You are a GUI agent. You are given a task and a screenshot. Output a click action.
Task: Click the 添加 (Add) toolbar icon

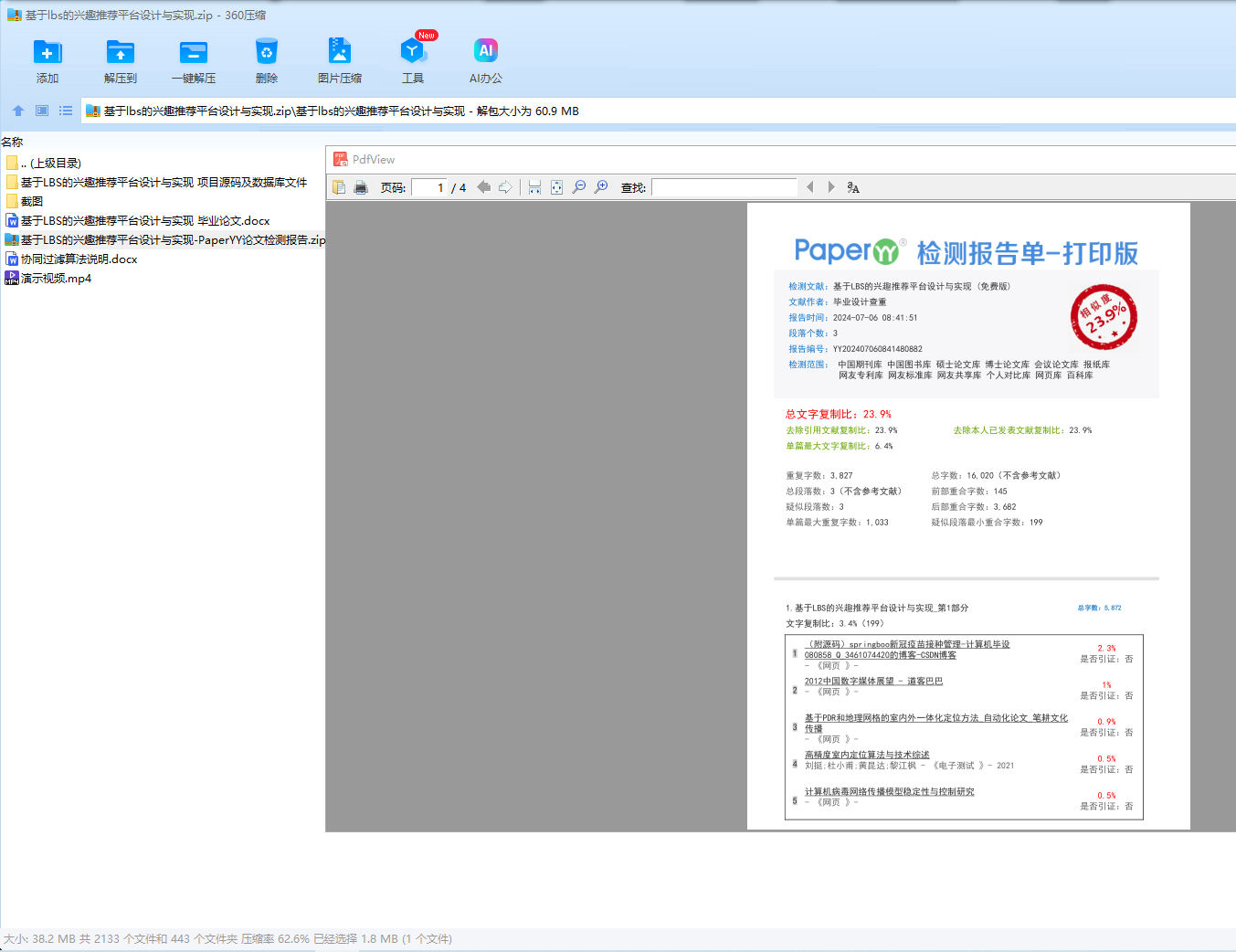point(47,52)
